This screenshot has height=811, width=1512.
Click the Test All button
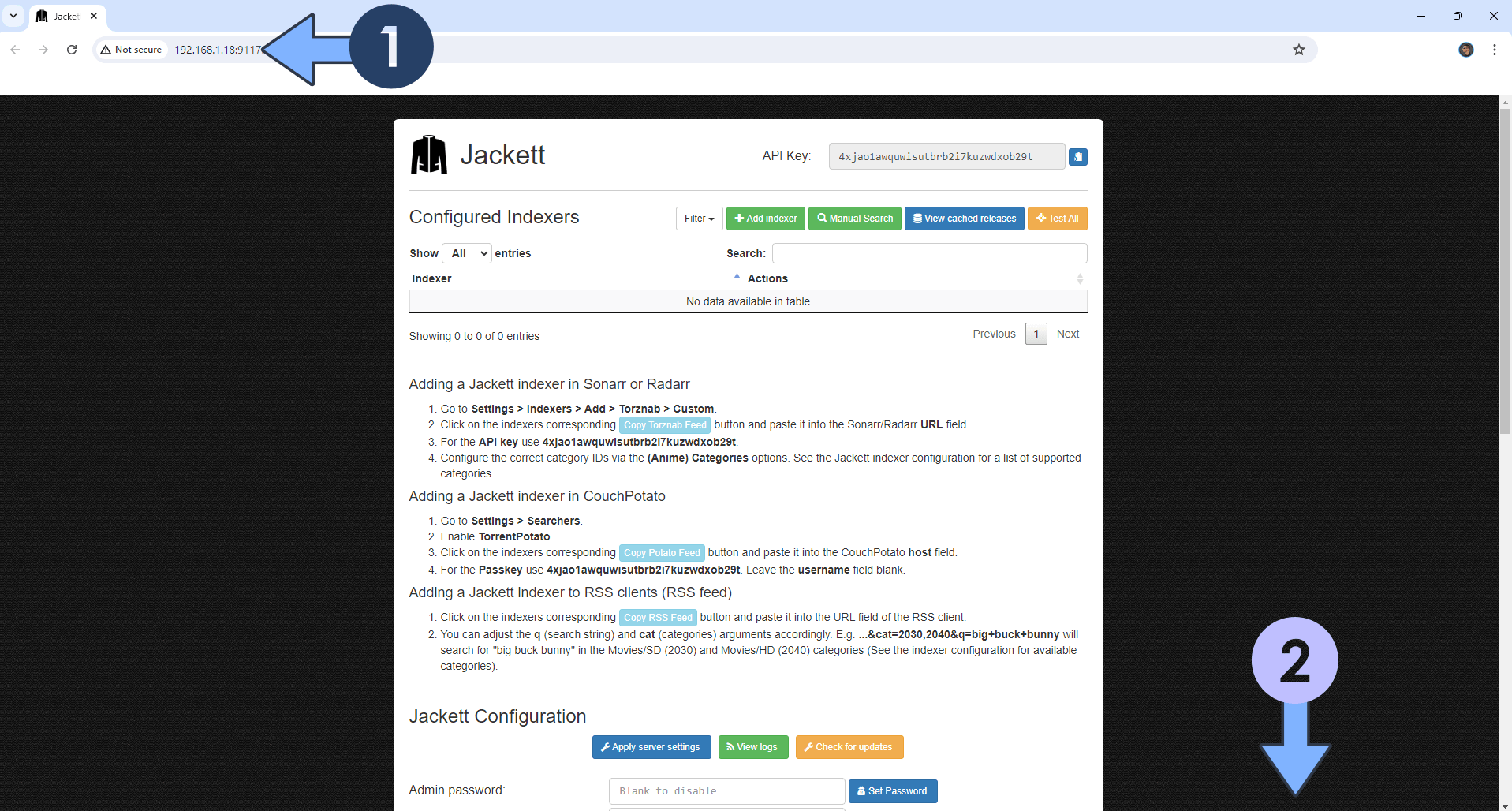click(x=1057, y=219)
